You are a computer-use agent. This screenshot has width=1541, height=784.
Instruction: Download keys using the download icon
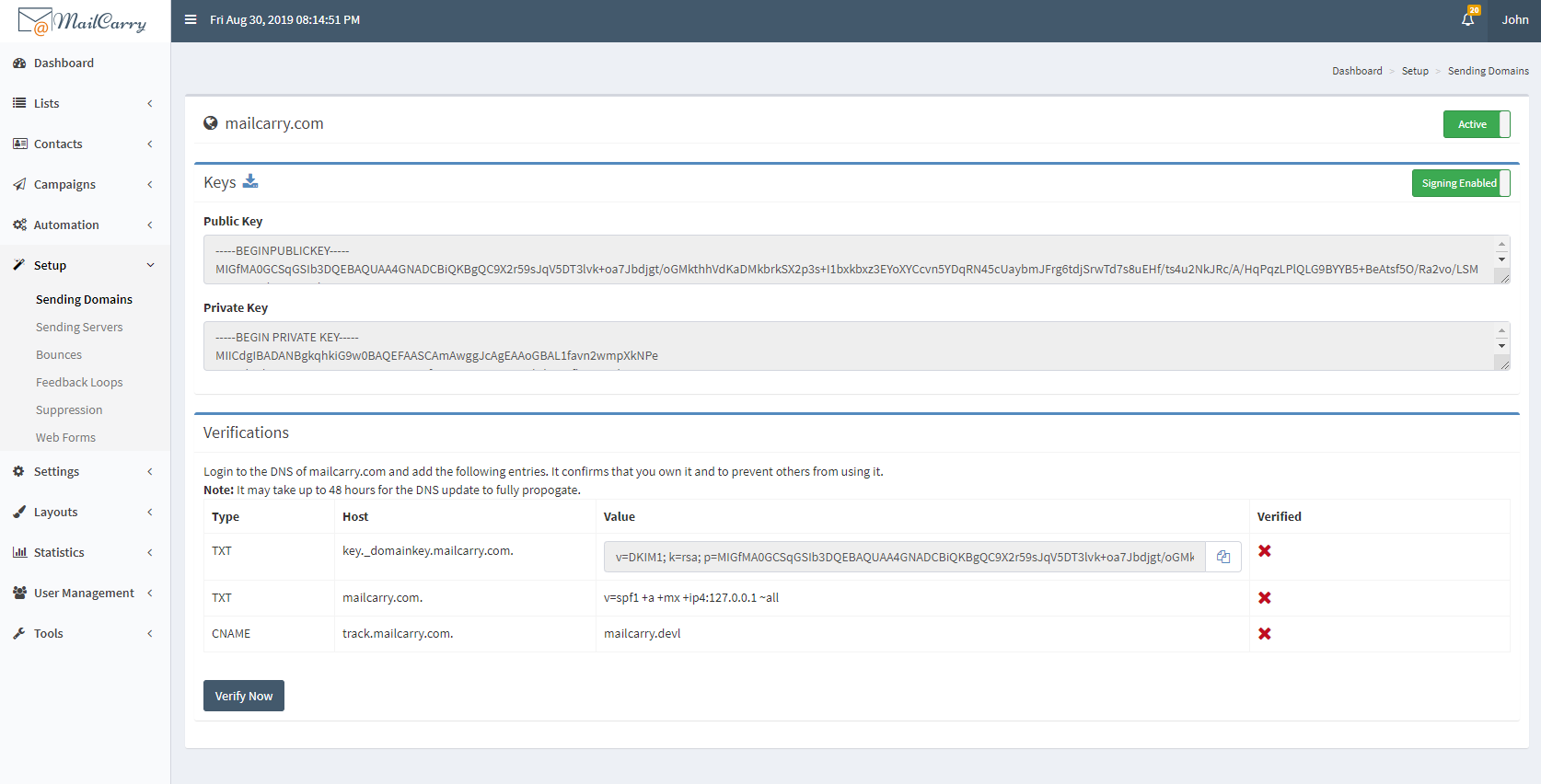tap(250, 181)
